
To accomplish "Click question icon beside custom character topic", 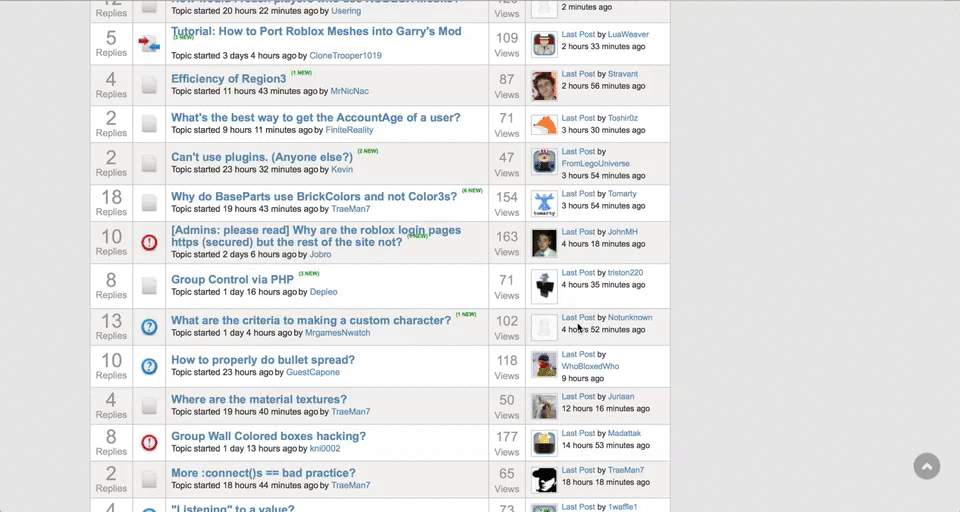I will (x=149, y=327).
